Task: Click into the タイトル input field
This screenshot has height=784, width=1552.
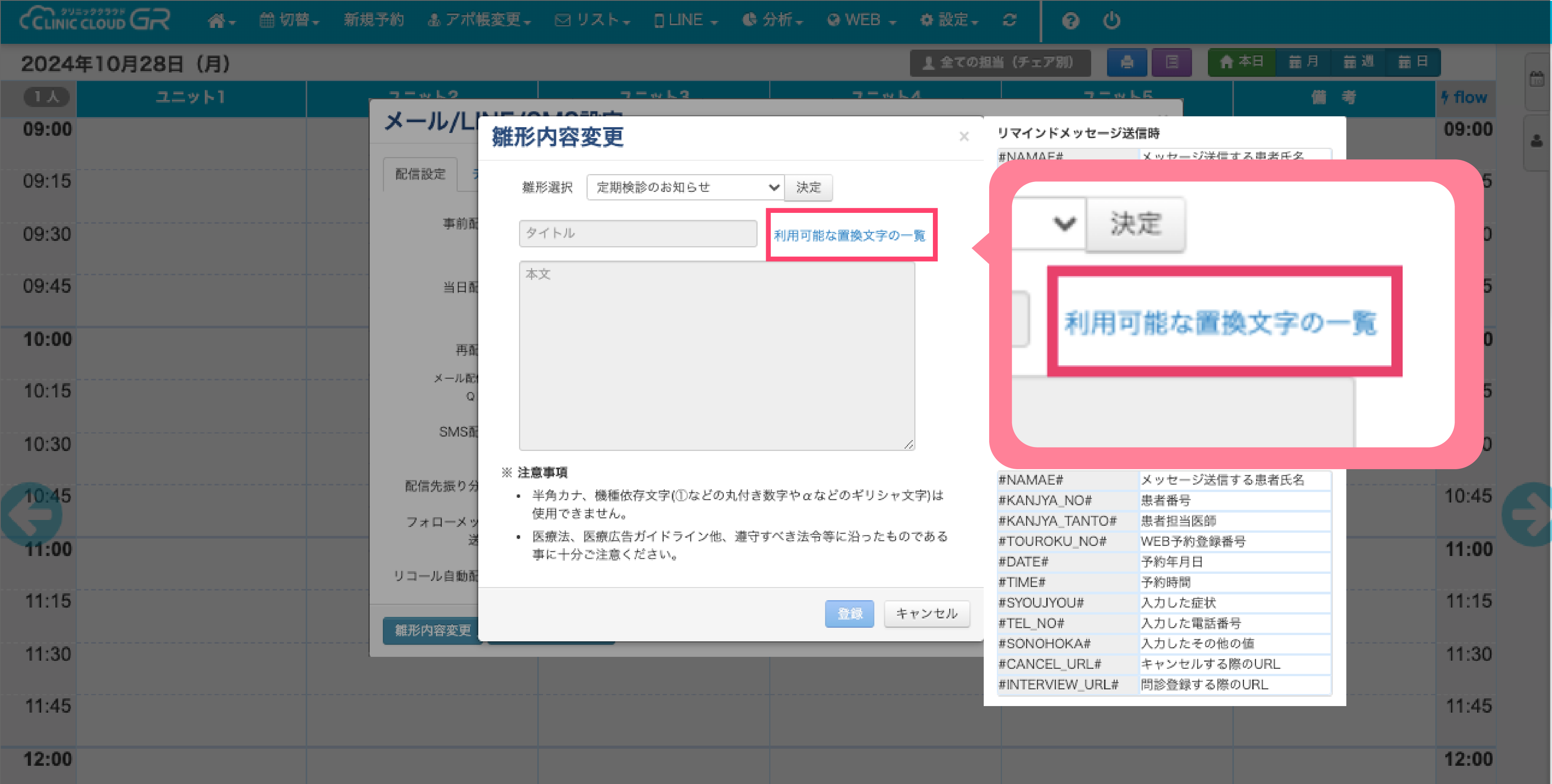Action: [x=637, y=233]
